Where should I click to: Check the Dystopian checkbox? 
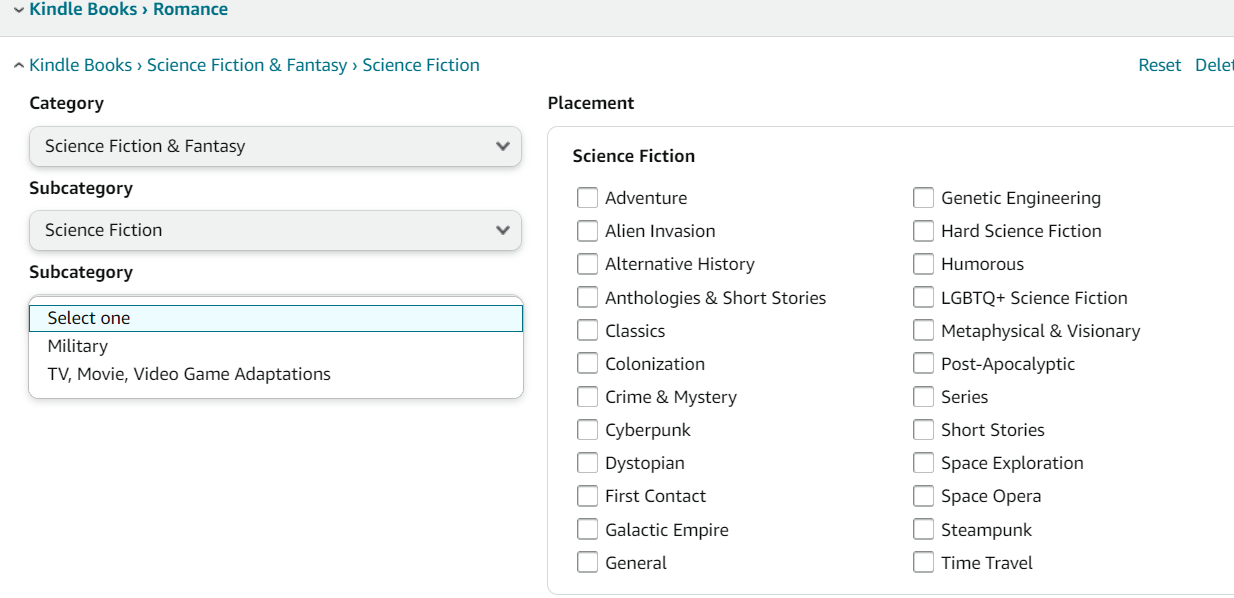coord(587,463)
